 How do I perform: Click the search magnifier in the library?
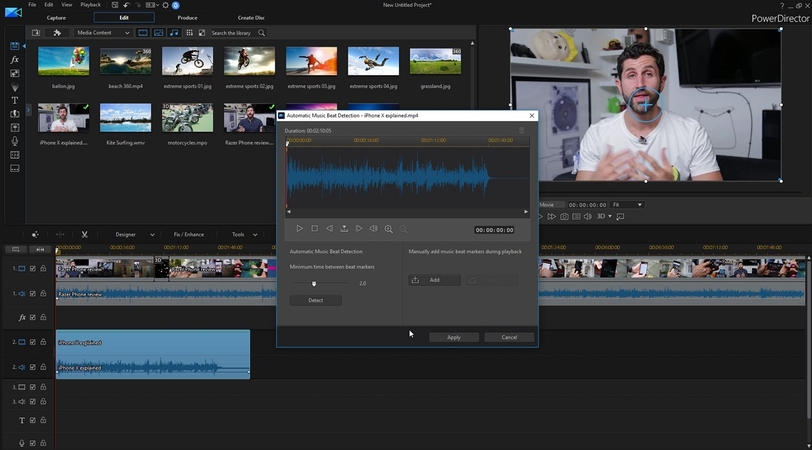(x=262, y=33)
